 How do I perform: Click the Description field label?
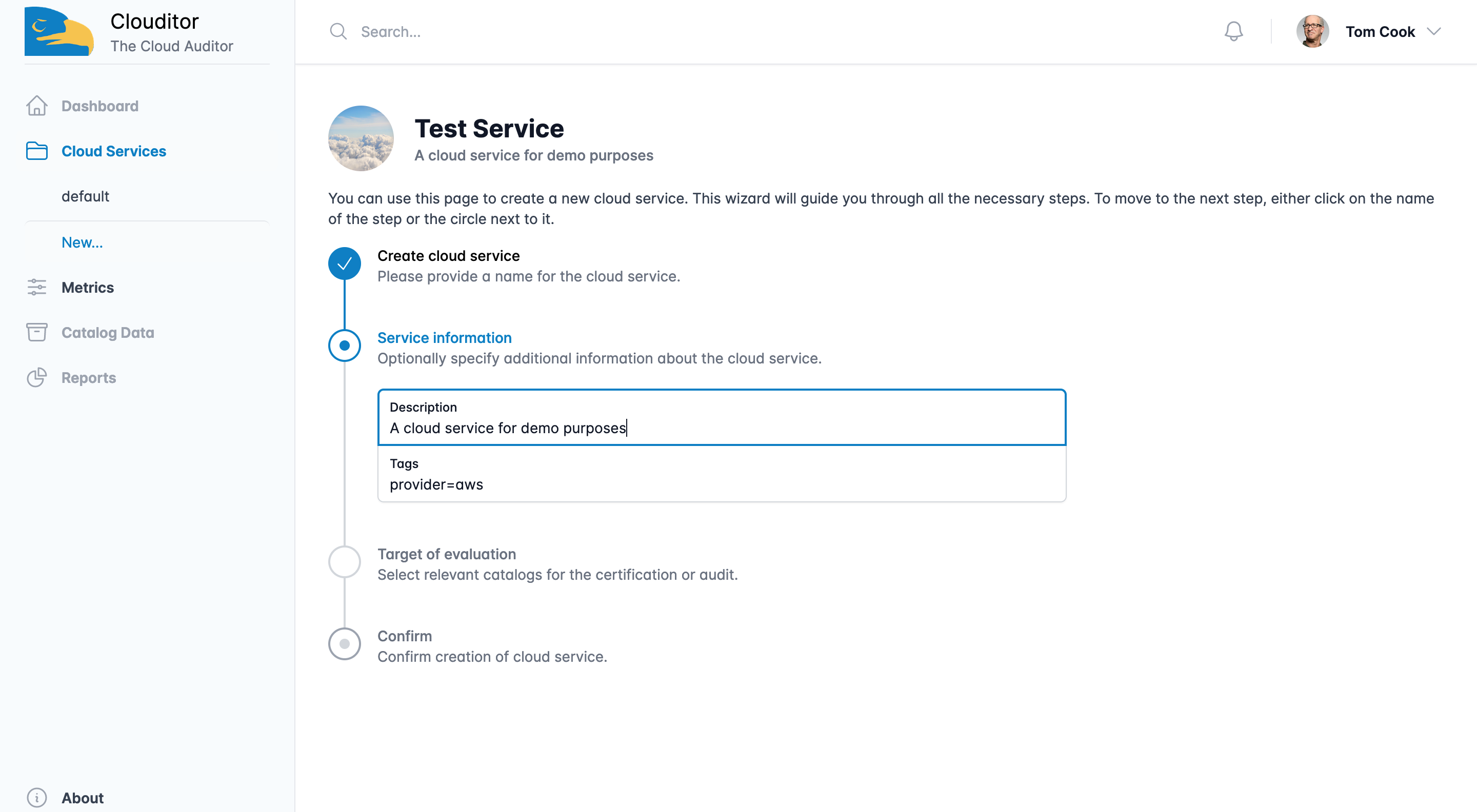pyautogui.click(x=423, y=407)
